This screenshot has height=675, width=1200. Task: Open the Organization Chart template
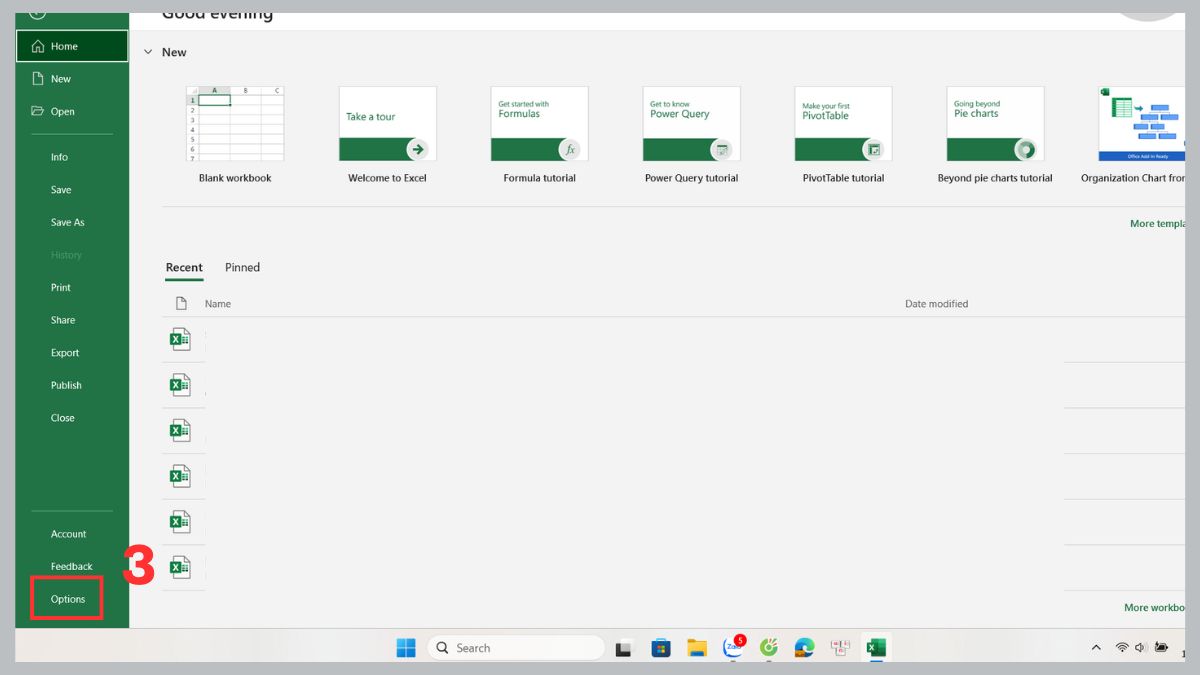[1141, 124]
